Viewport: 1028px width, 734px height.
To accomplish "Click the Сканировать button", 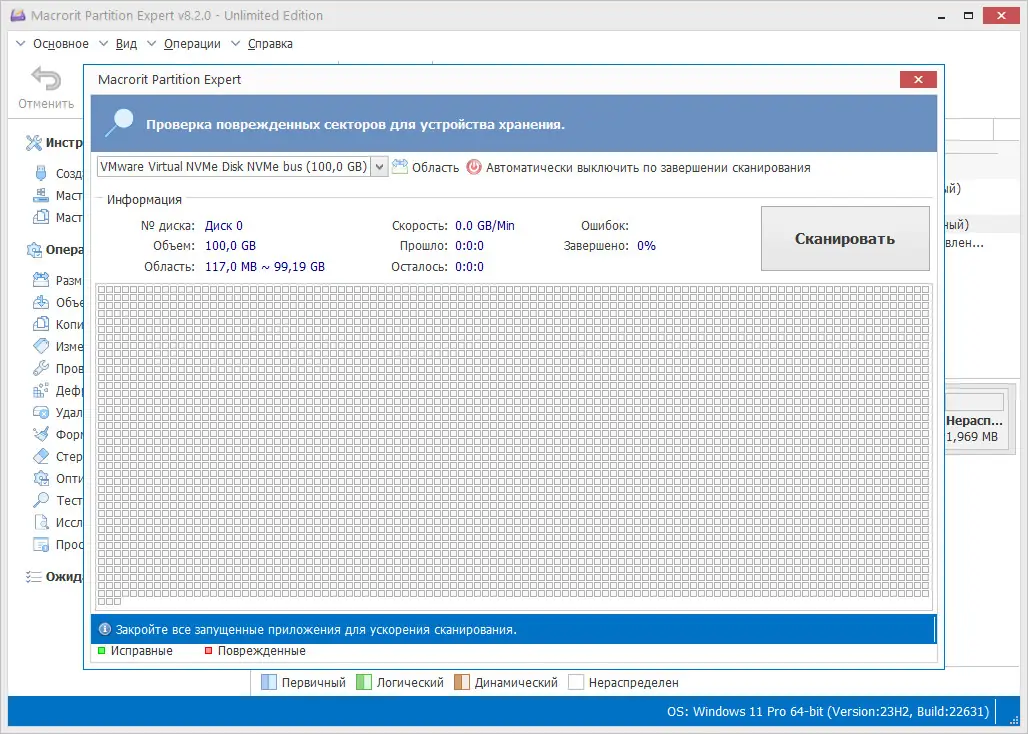I will tap(845, 239).
